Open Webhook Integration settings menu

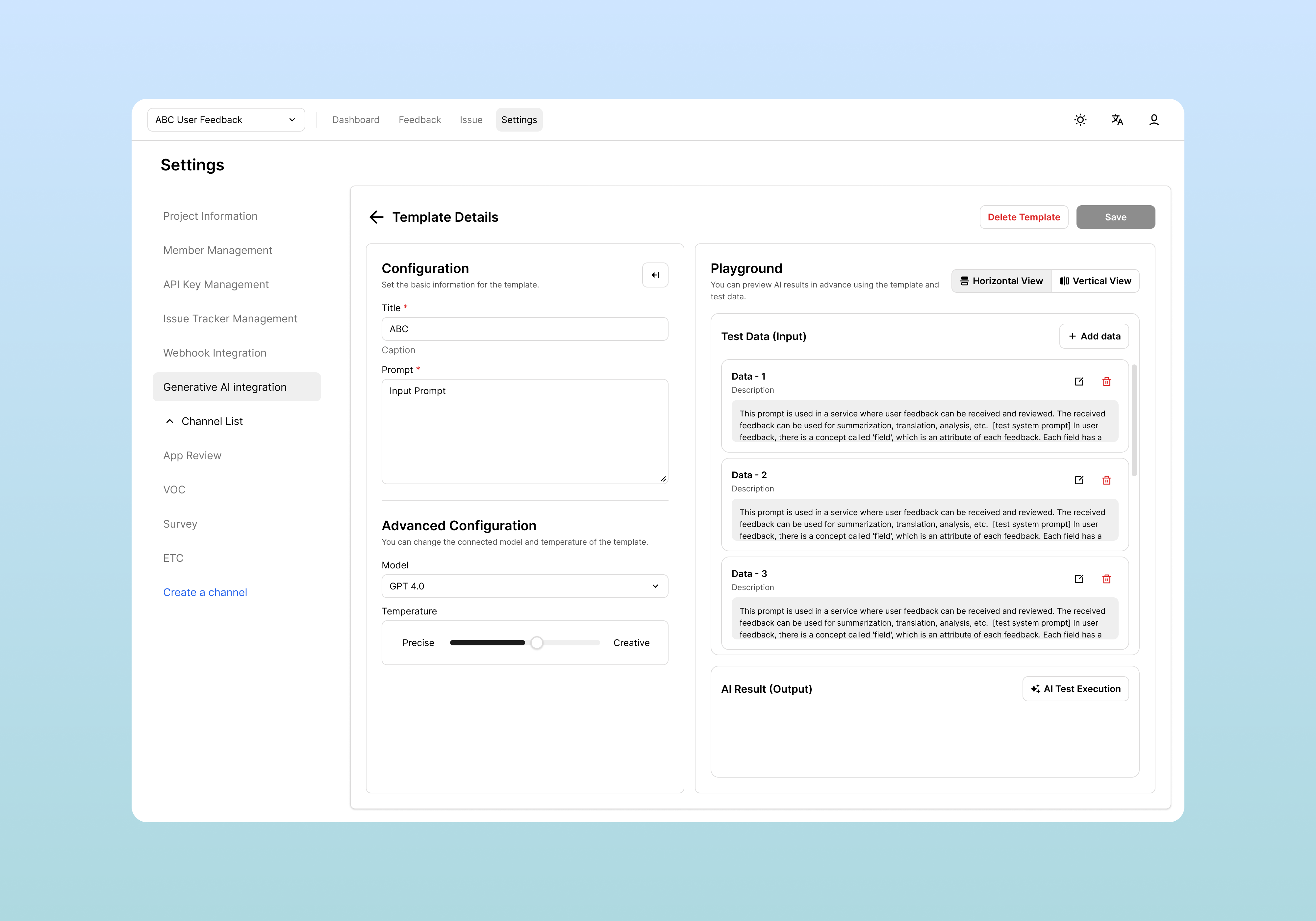coord(215,353)
